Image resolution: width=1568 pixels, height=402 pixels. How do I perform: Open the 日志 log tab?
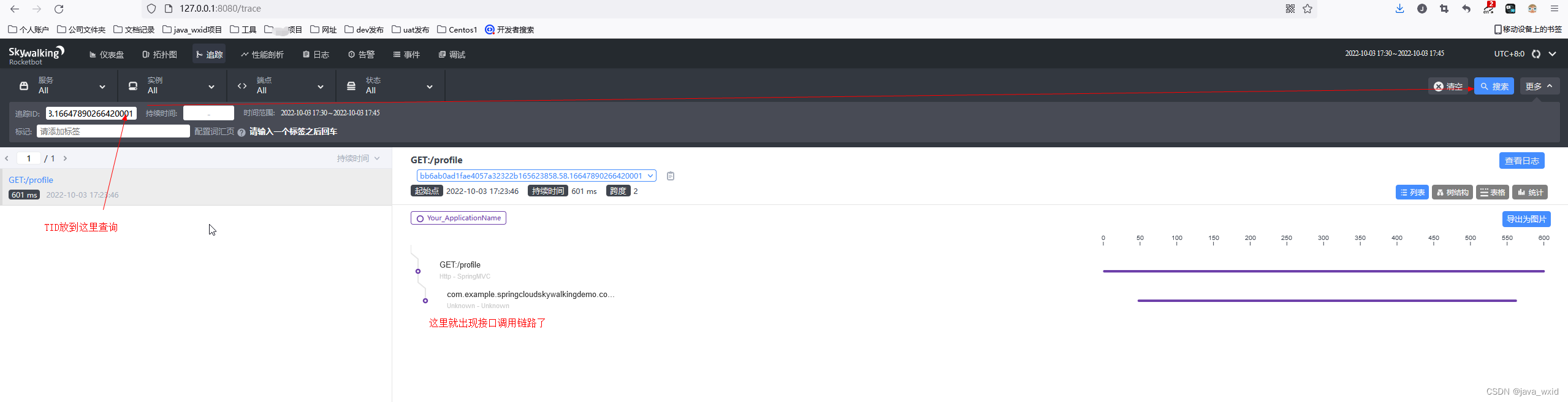click(316, 55)
